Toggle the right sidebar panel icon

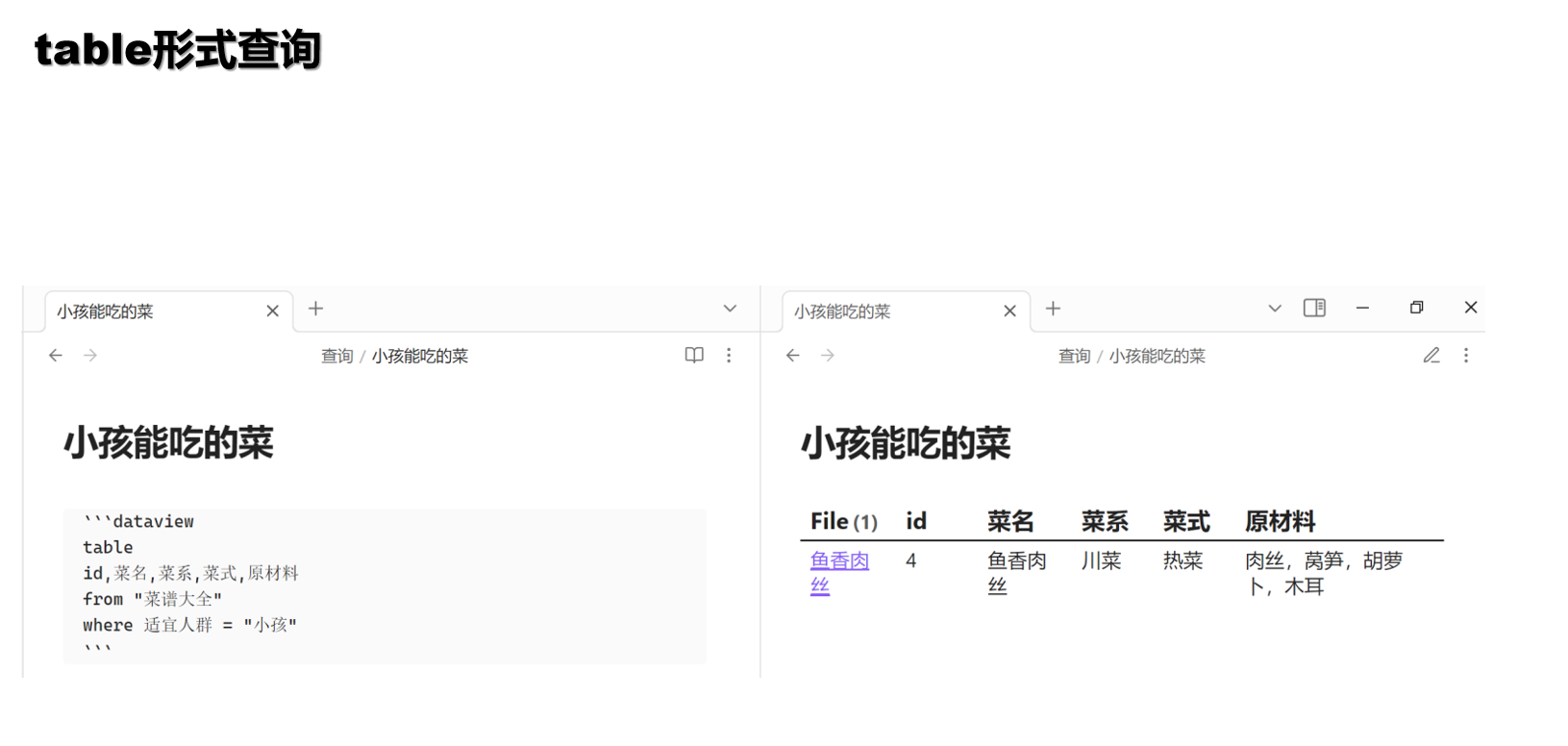(1314, 308)
